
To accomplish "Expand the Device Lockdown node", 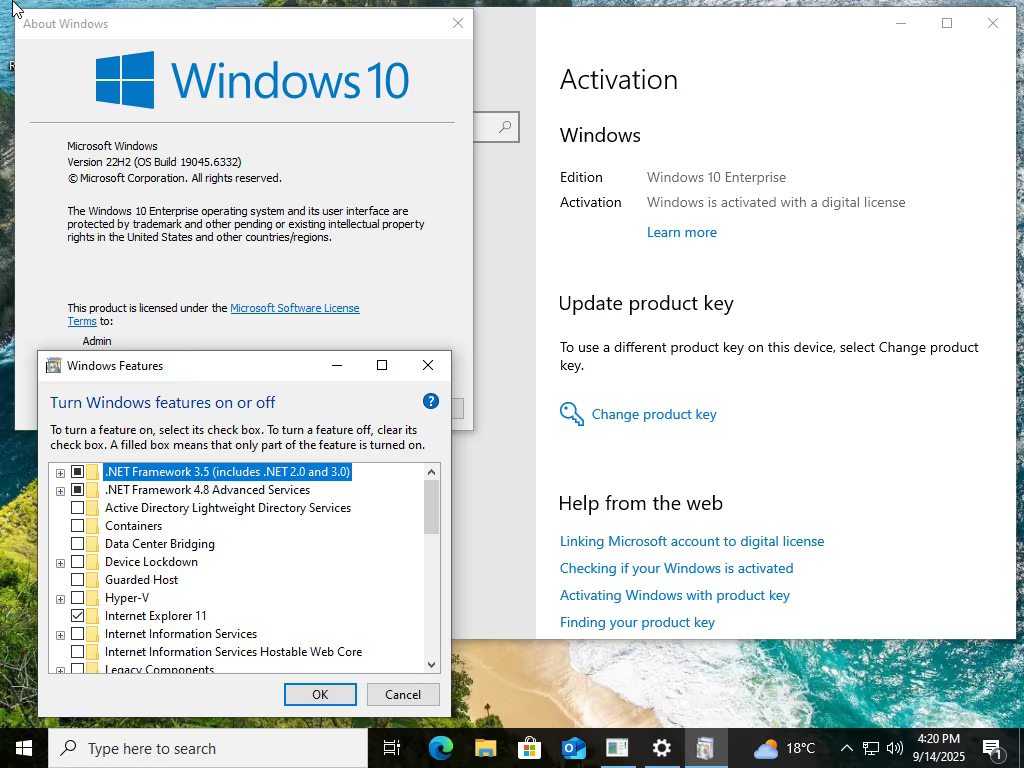I will (60, 563).
